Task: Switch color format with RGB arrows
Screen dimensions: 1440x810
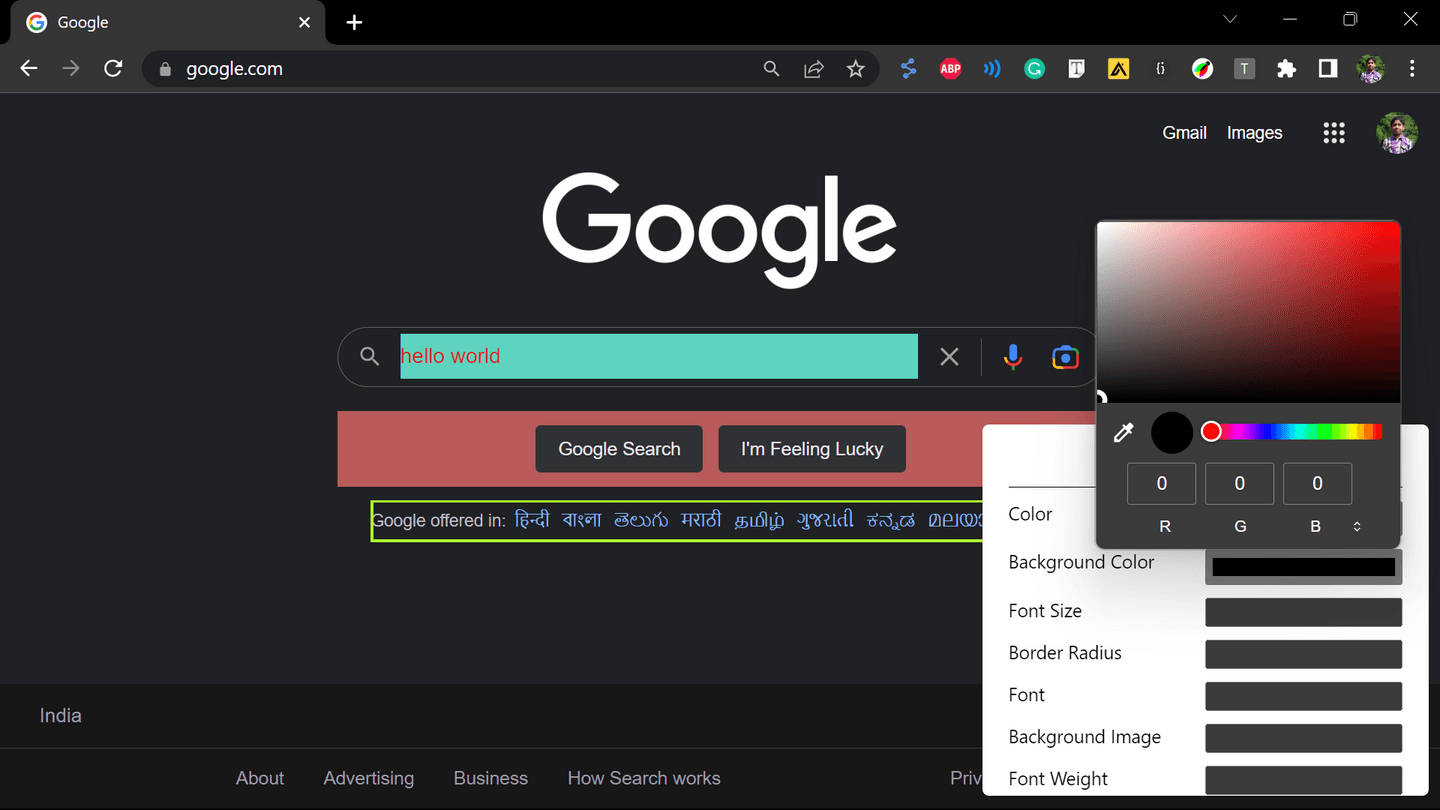Action: (1357, 526)
